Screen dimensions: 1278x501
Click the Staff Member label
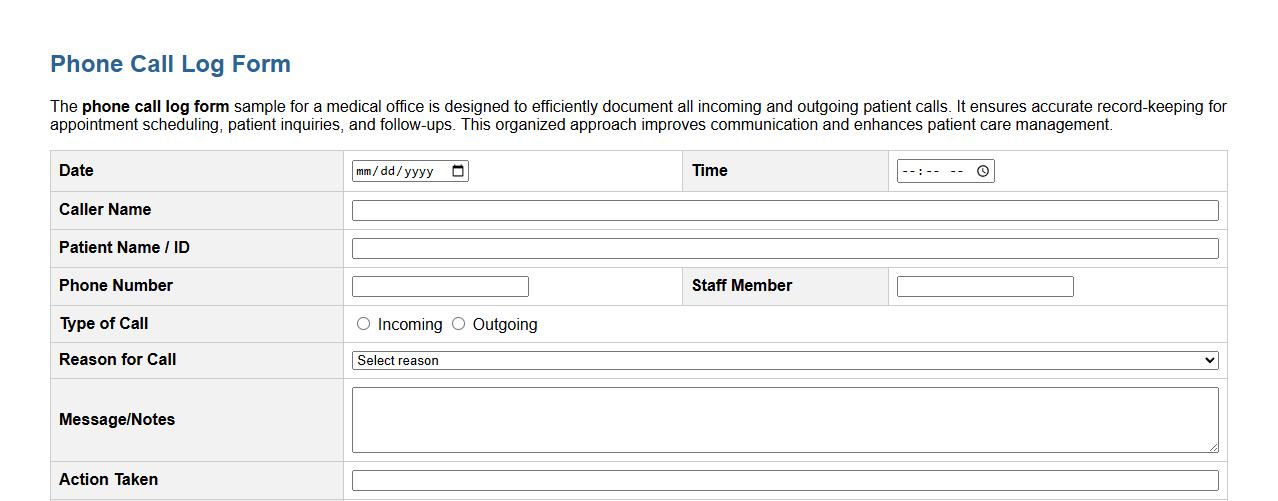(742, 285)
